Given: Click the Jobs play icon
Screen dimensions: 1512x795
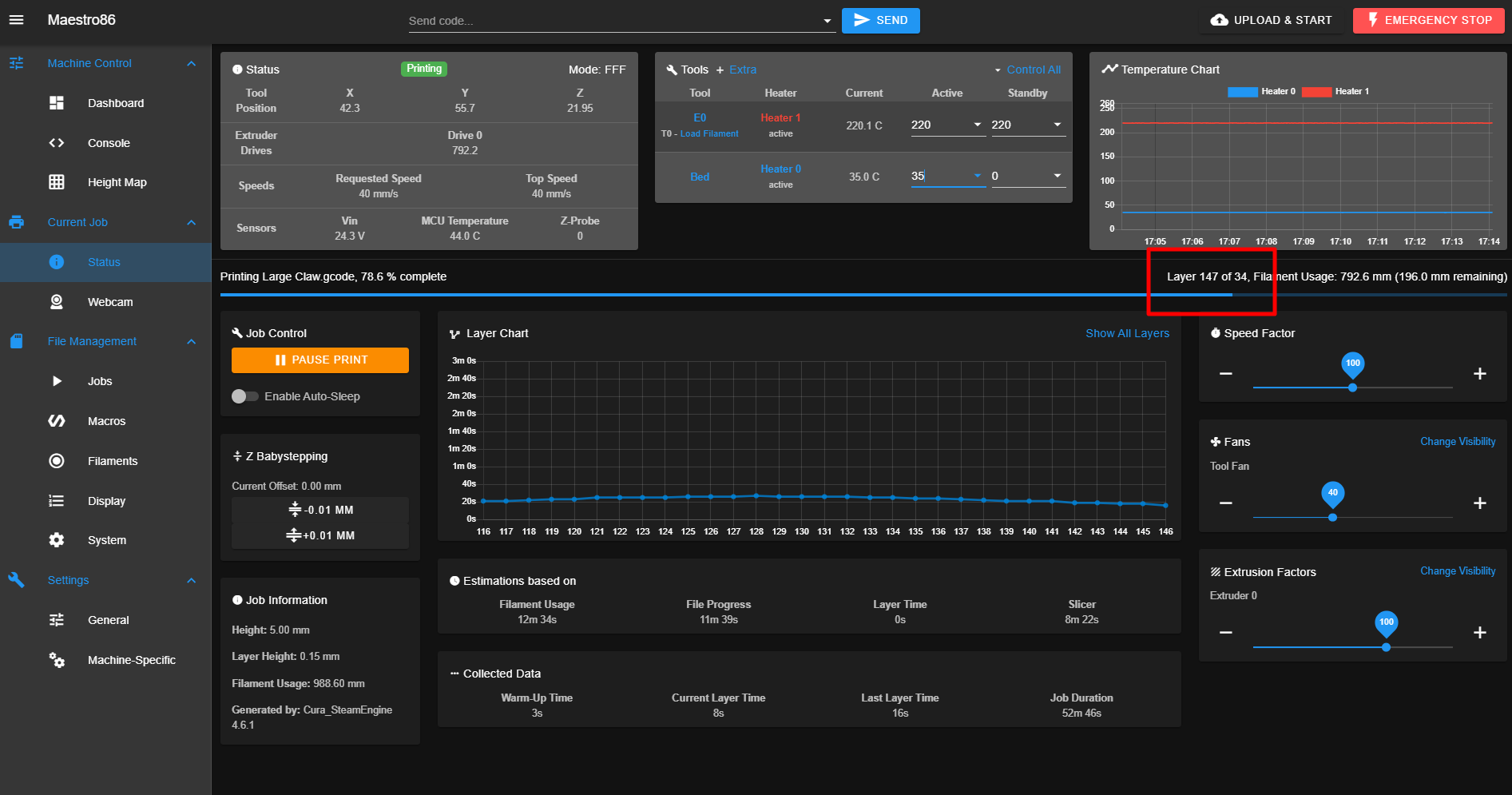Looking at the screenshot, I should point(57,381).
